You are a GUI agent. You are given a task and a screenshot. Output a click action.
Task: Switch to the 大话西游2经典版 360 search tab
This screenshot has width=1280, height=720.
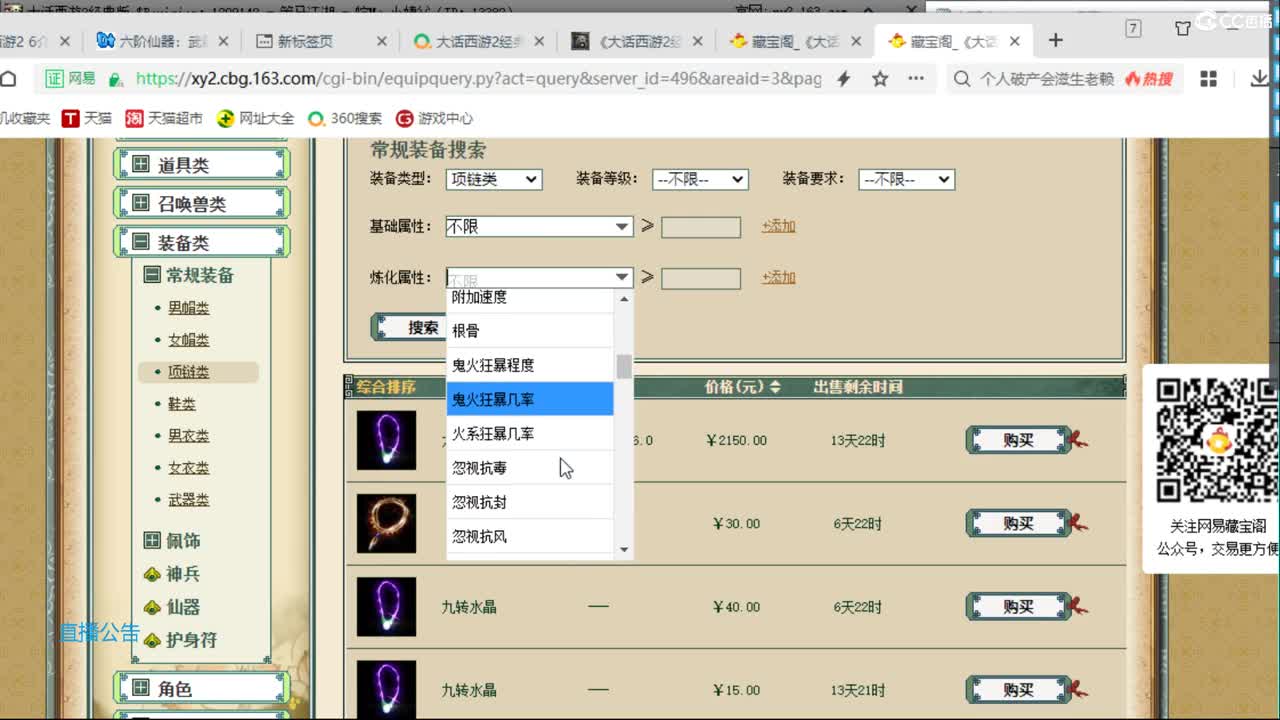pyautogui.click(x=478, y=41)
